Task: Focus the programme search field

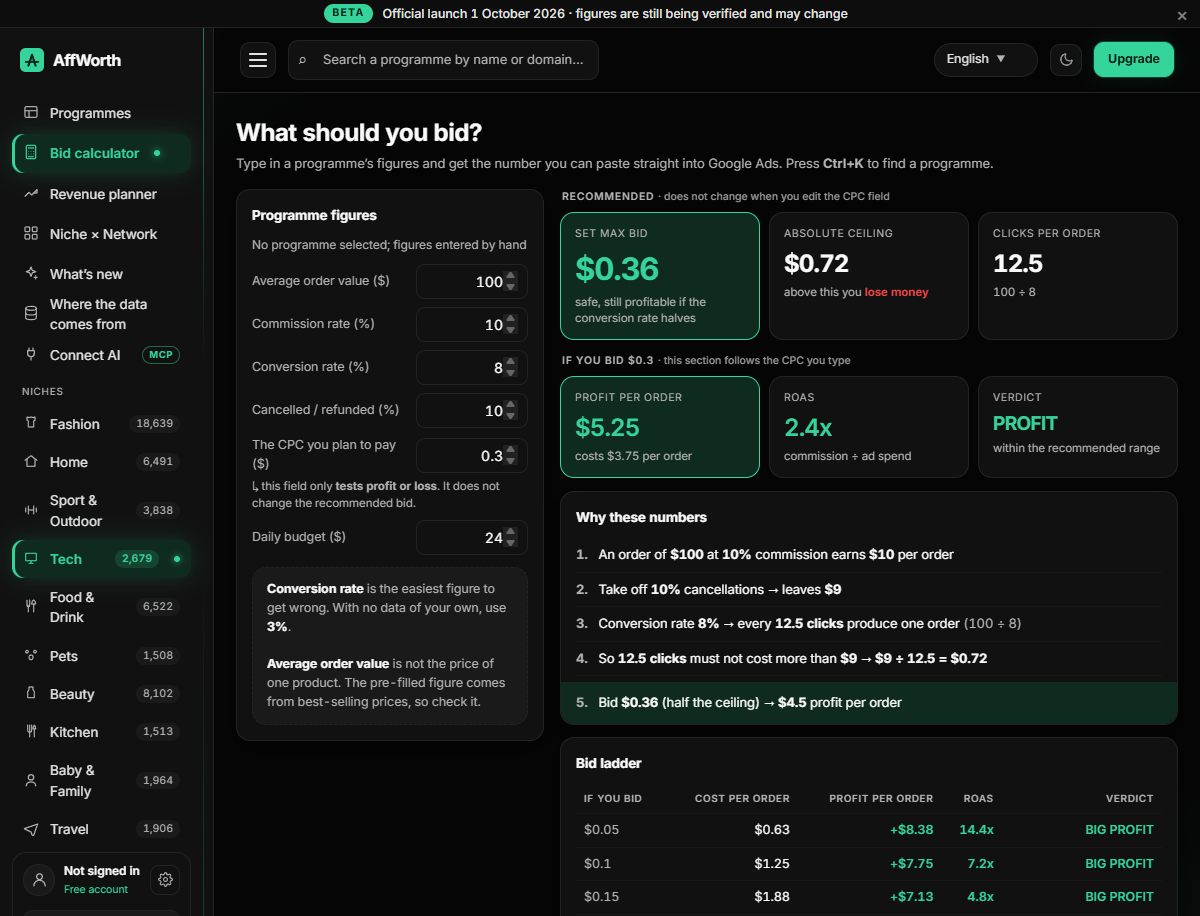Action: (443, 60)
